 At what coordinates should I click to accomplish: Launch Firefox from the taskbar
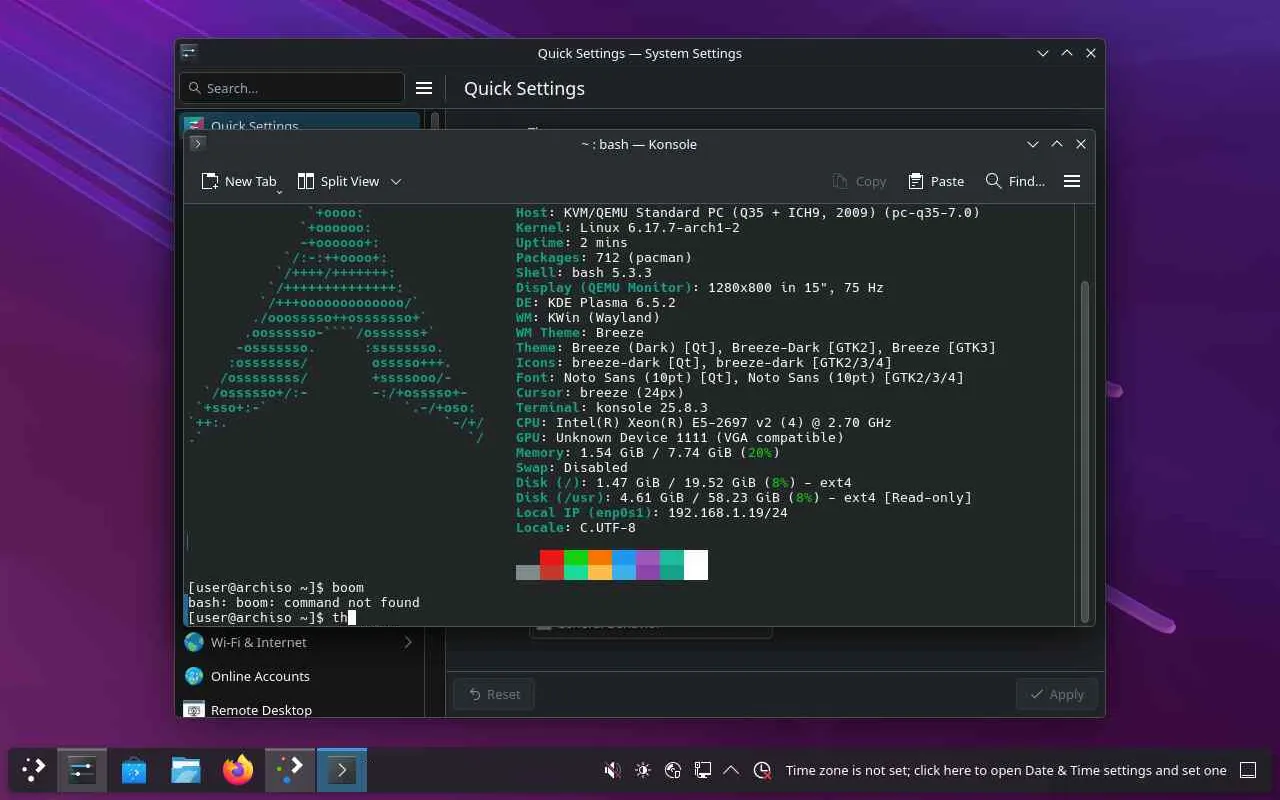pyautogui.click(x=238, y=770)
